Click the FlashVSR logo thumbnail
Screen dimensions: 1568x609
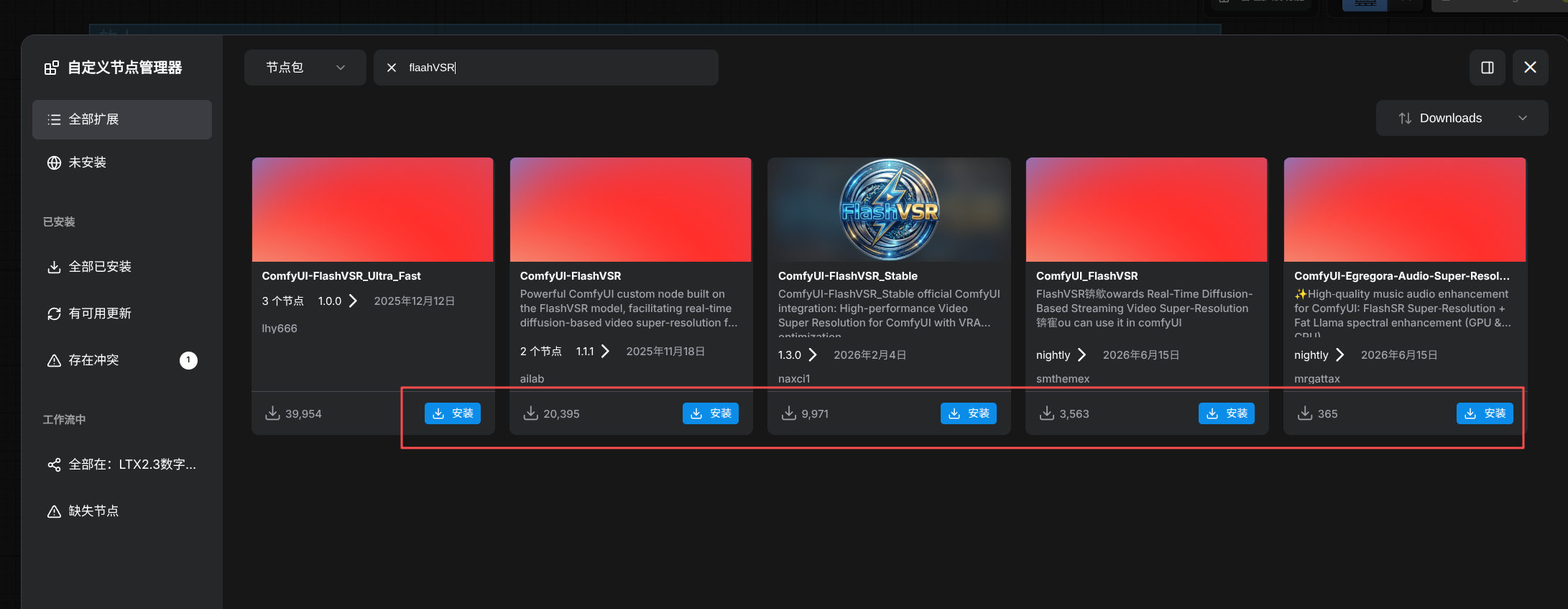tap(889, 209)
